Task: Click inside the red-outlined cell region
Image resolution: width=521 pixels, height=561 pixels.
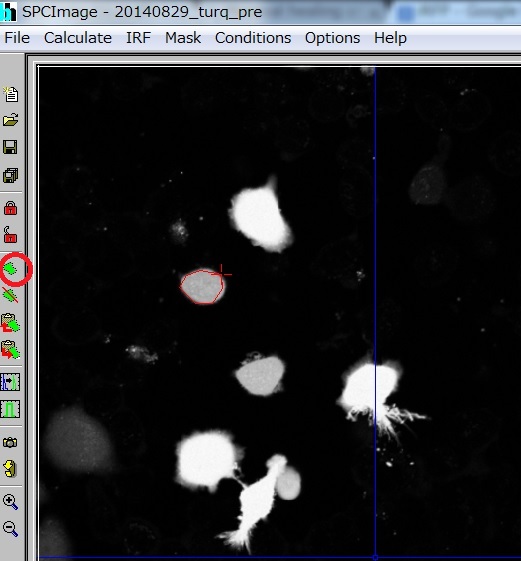Action: point(203,287)
